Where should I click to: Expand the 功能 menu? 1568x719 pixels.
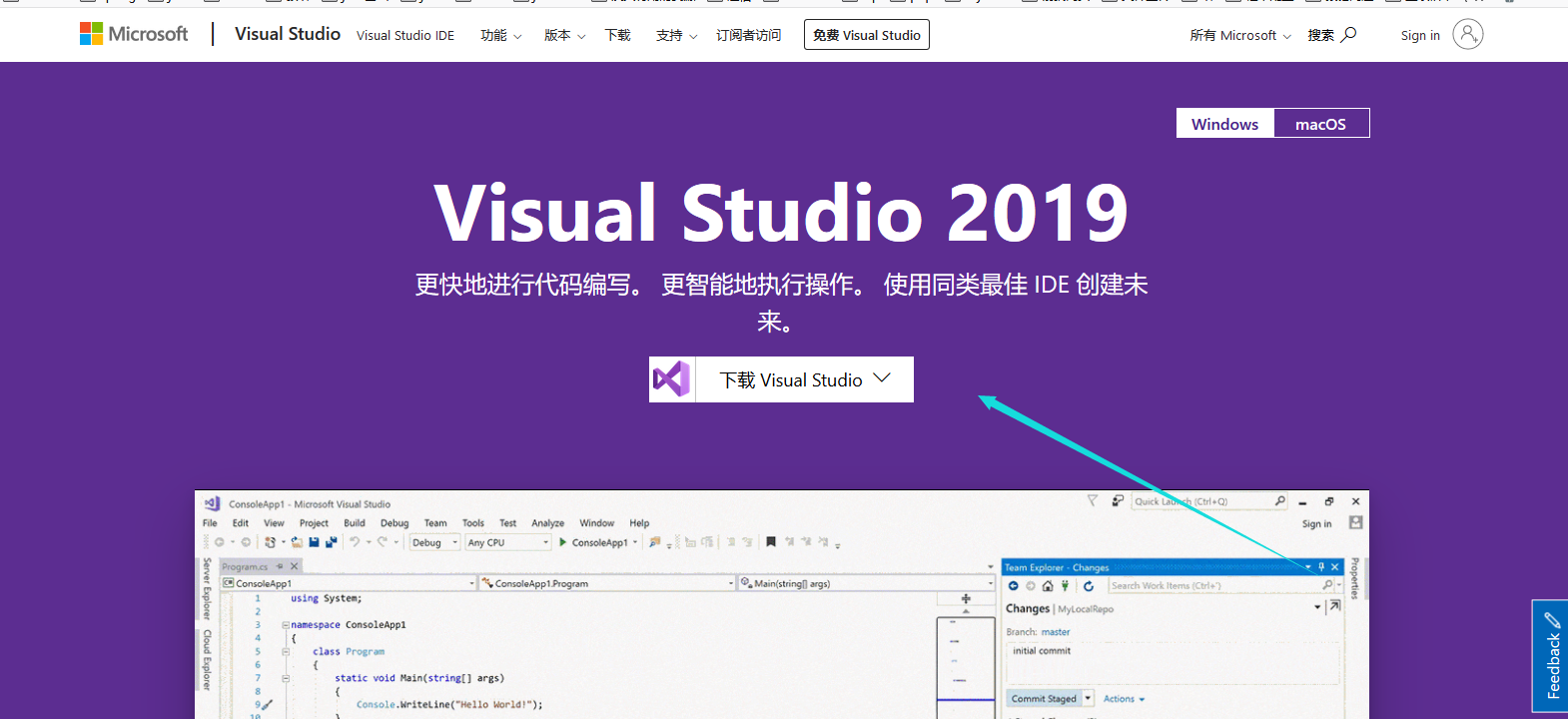coord(500,35)
